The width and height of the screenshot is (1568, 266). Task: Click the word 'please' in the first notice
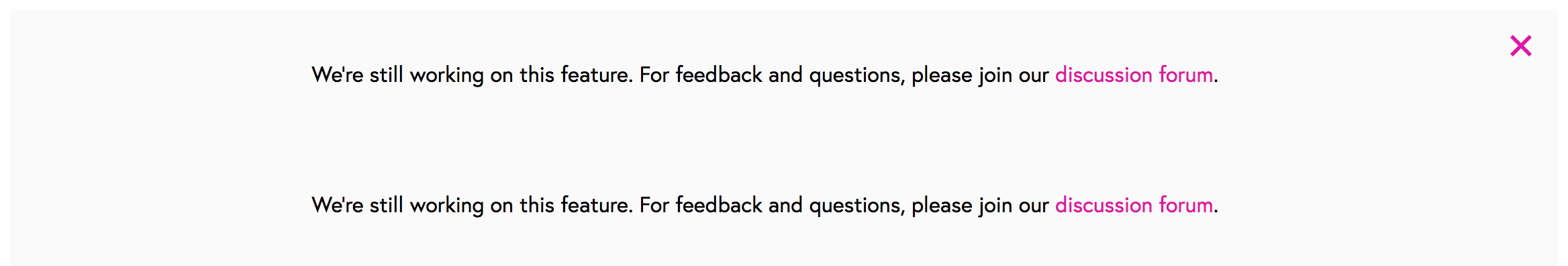coord(942,76)
